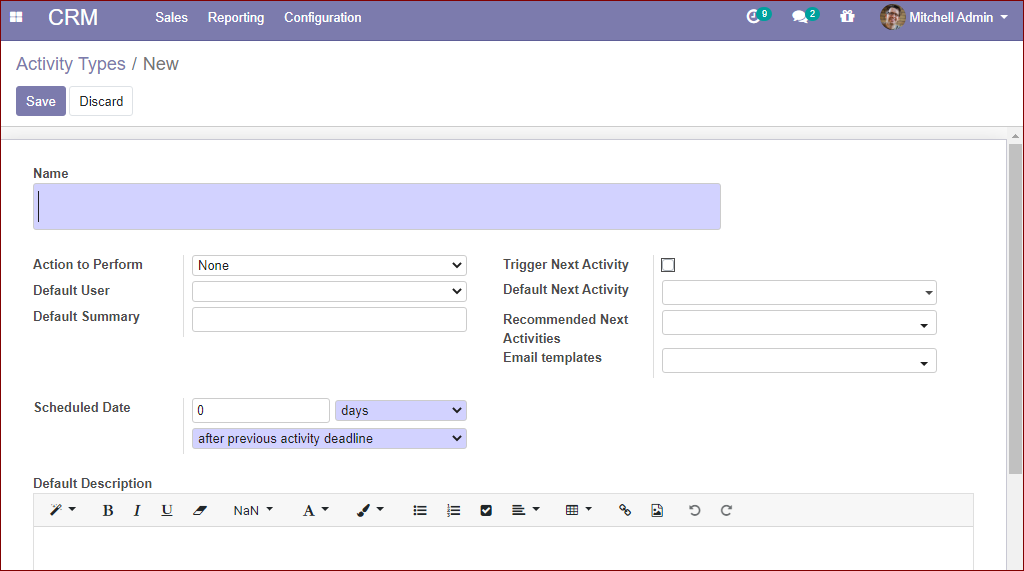This screenshot has width=1024, height=571.
Task: Click the eraser remove-format icon
Action: tap(200, 510)
